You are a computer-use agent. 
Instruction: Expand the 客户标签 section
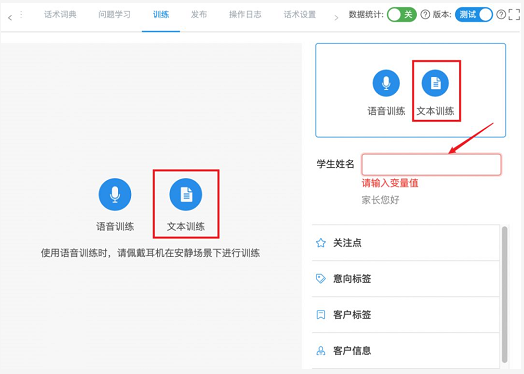(x=406, y=315)
